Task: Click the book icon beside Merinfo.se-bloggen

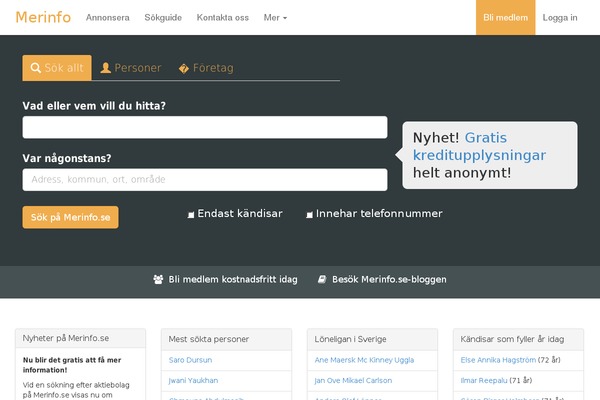Action: coord(322,279)
